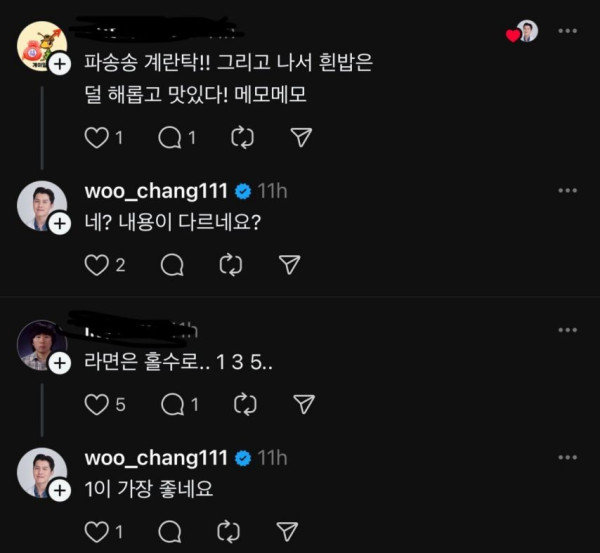Open replies on 라면은 홀수로 post
The height and width of the screenshot is (553, 600).
172,404
